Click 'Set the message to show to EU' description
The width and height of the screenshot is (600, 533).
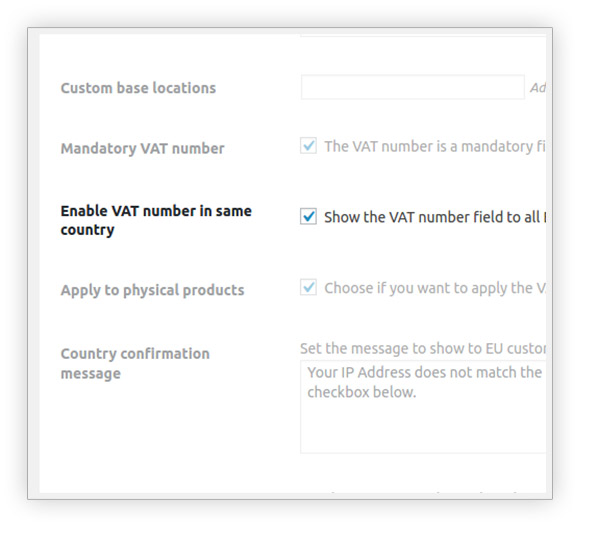pyautogui.click(x=423, y=349)
